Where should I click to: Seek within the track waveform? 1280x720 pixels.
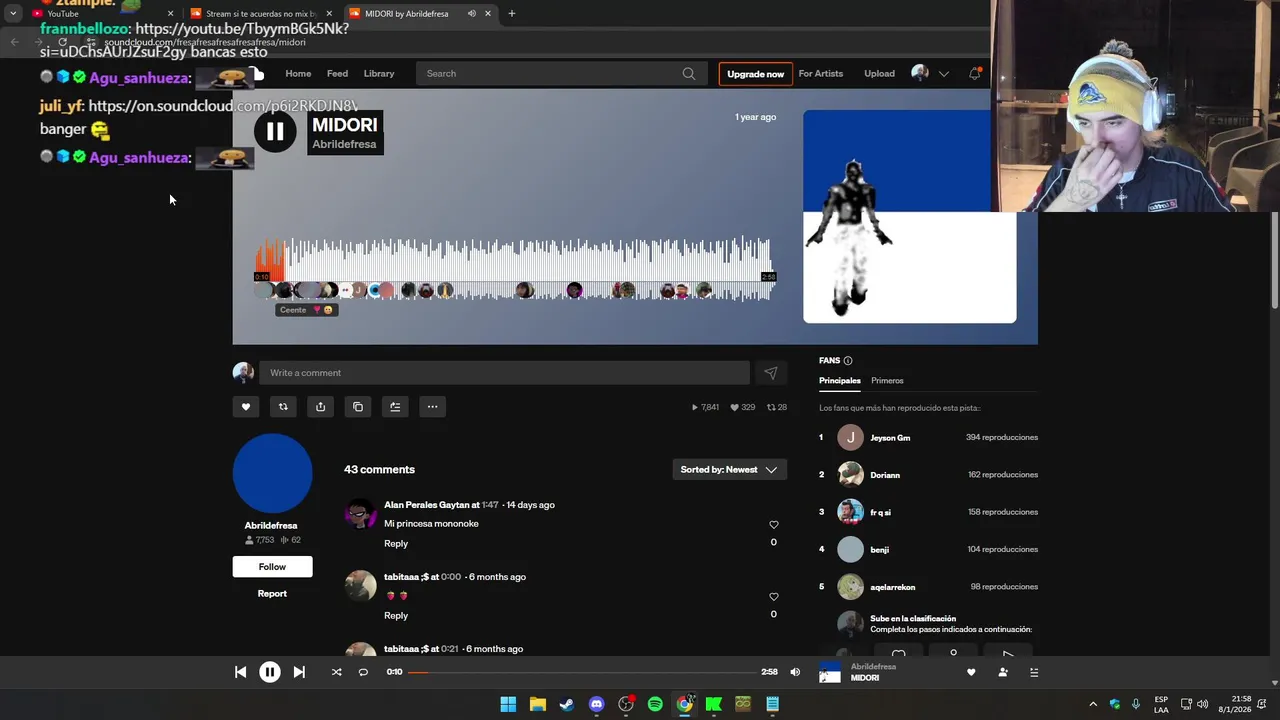tap(515, 267)
